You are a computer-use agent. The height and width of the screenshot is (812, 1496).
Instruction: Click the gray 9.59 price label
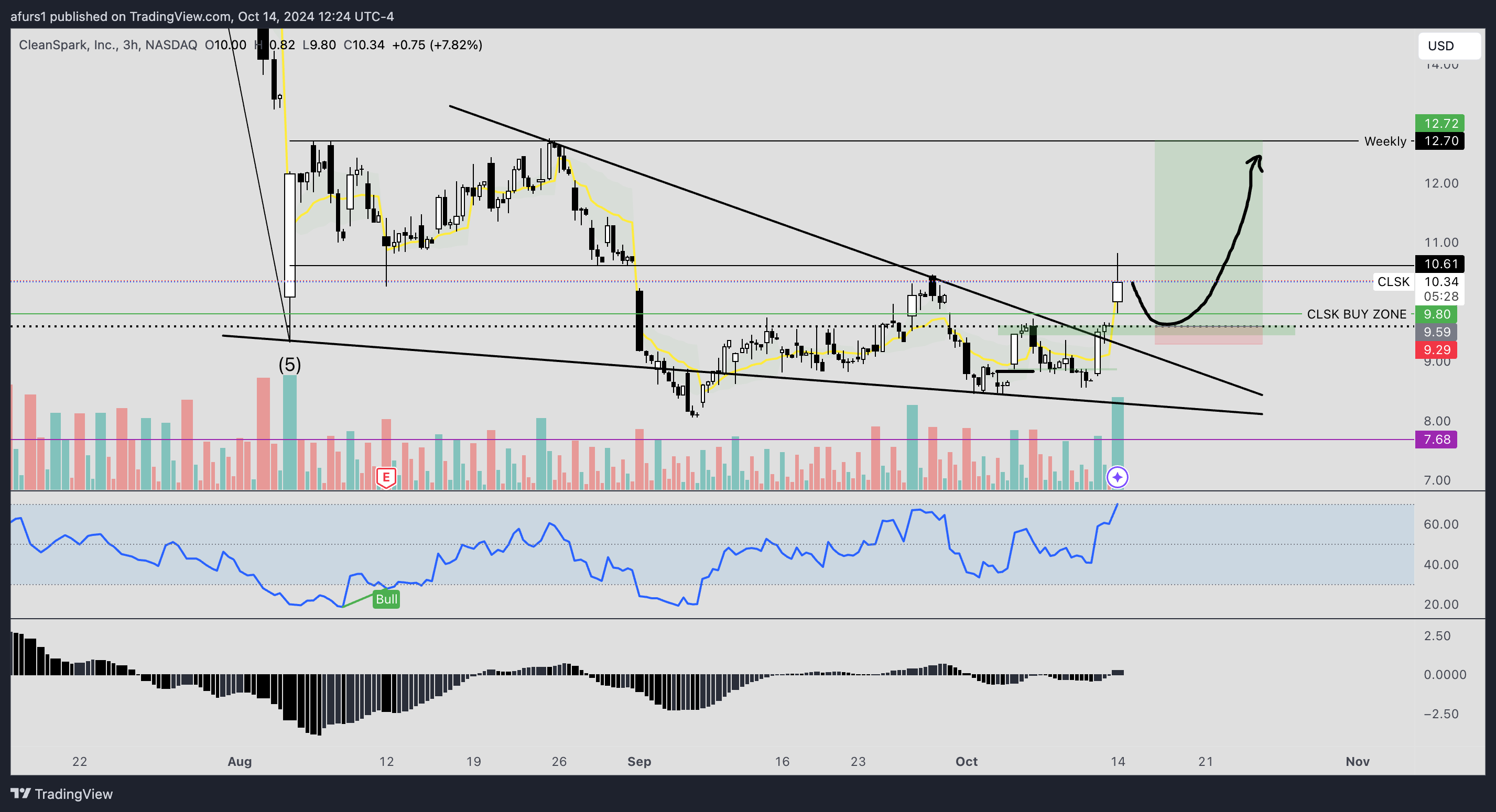click(1437, 332)
